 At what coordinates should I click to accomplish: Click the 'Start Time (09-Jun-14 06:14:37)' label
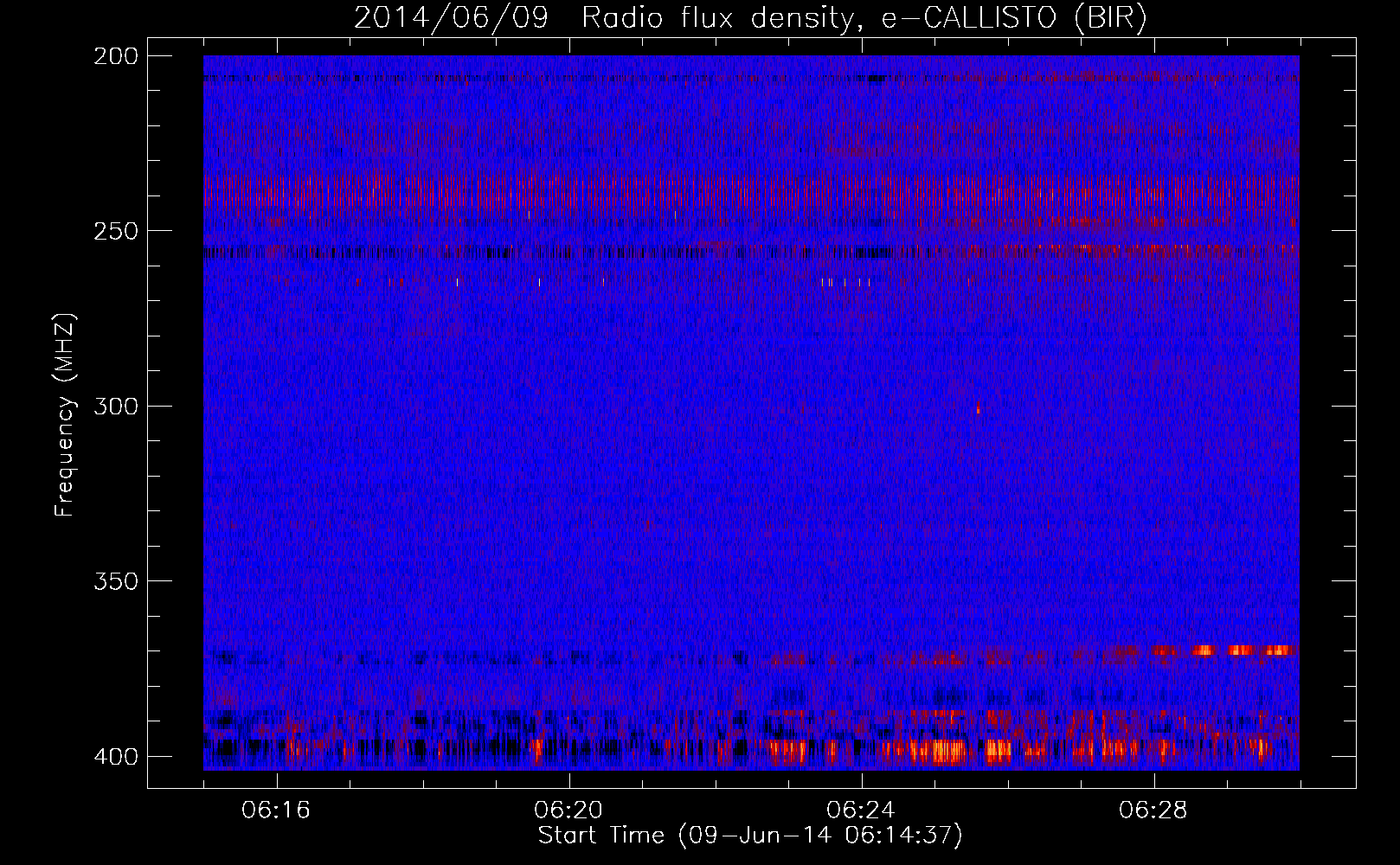750,836
